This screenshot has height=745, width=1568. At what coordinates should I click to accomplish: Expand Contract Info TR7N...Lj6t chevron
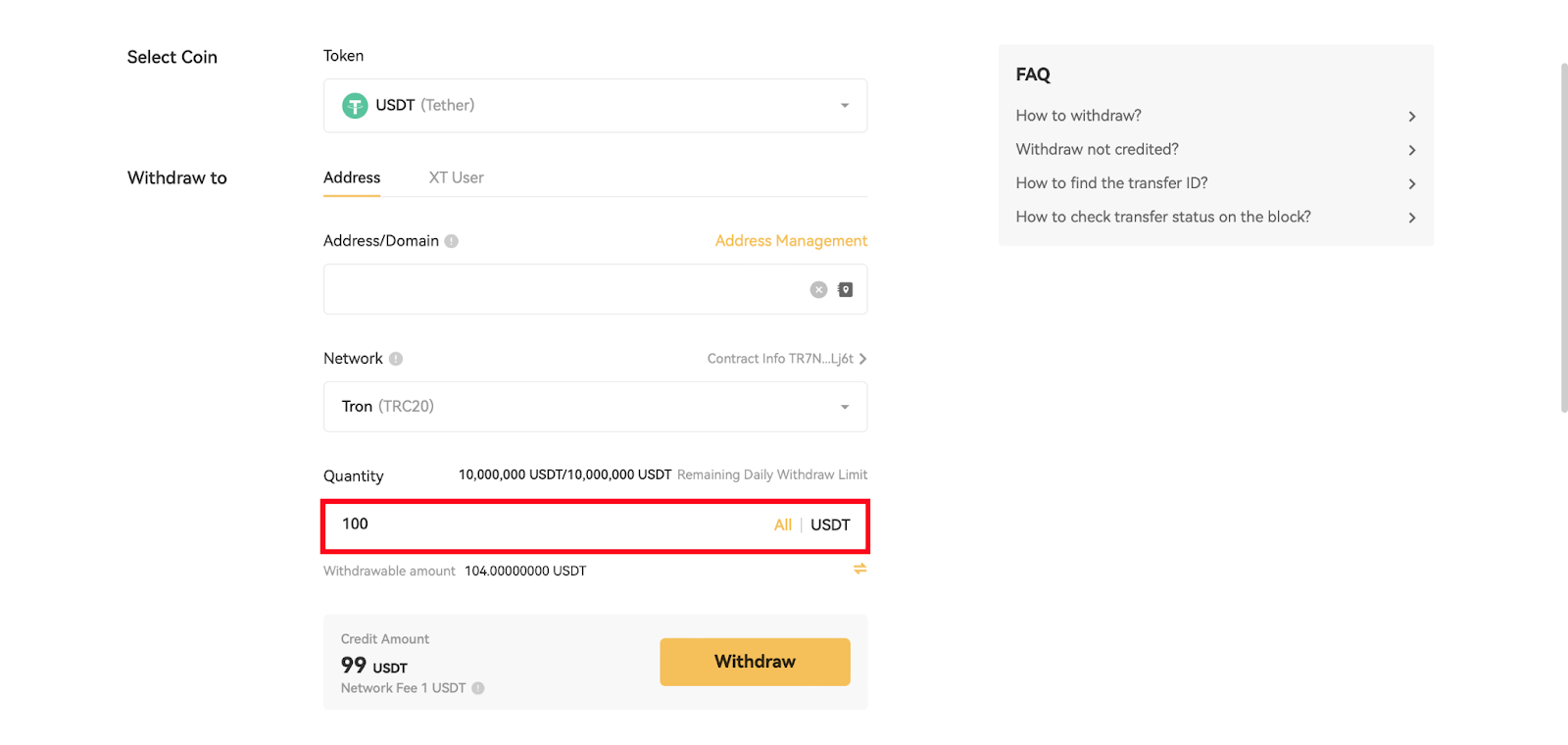click(x=862, y=359)
